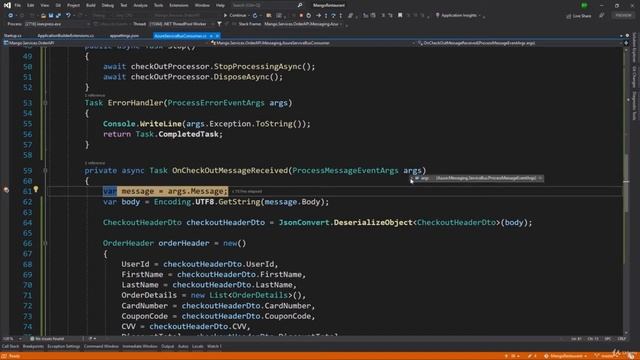This screenshot has height=360, width=640.
Task: Click the Restart debugging icon
Action: click(309, 16)
